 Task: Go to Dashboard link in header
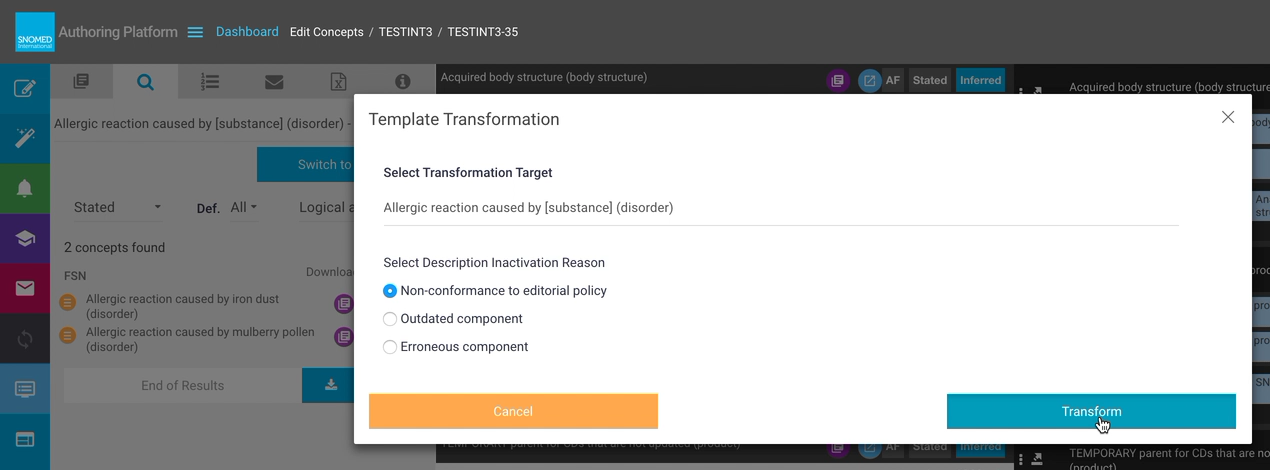(x=247, y=32)
